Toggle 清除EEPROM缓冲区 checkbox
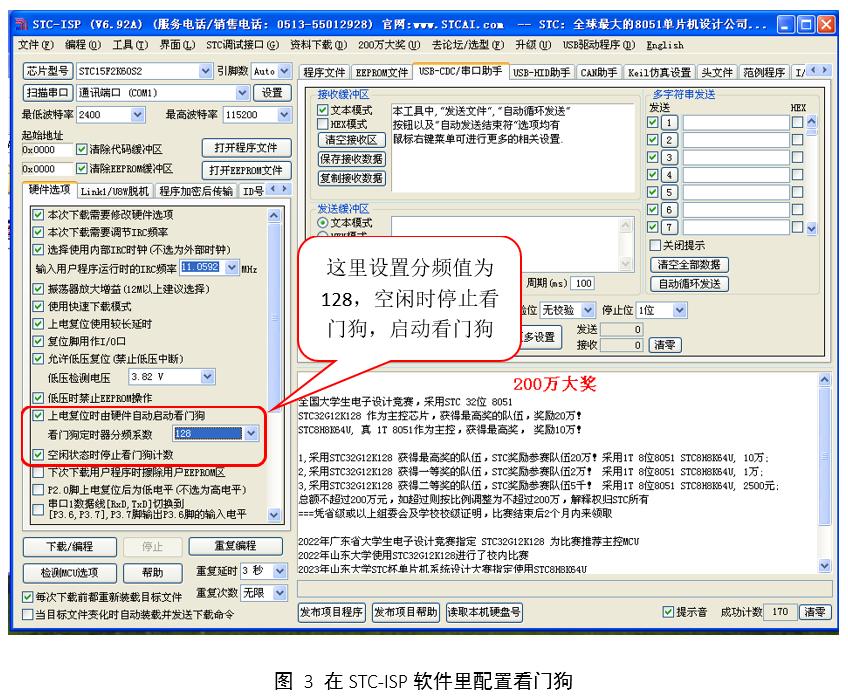 82,169
